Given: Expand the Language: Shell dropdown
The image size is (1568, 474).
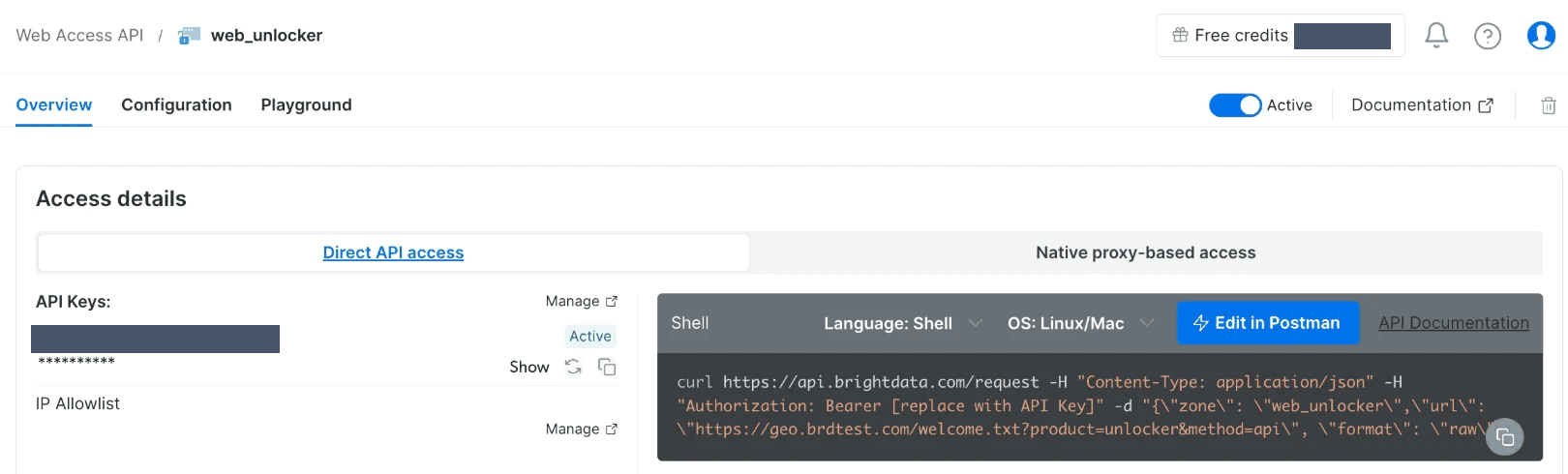Looking at the screenshot, I should point(902,323).
